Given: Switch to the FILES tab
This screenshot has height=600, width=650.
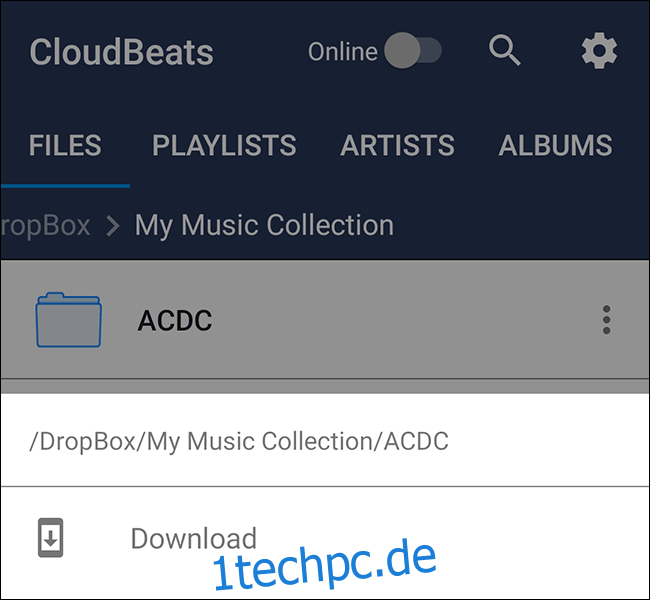Looking at the screenshot, I should tap(65, 146).
